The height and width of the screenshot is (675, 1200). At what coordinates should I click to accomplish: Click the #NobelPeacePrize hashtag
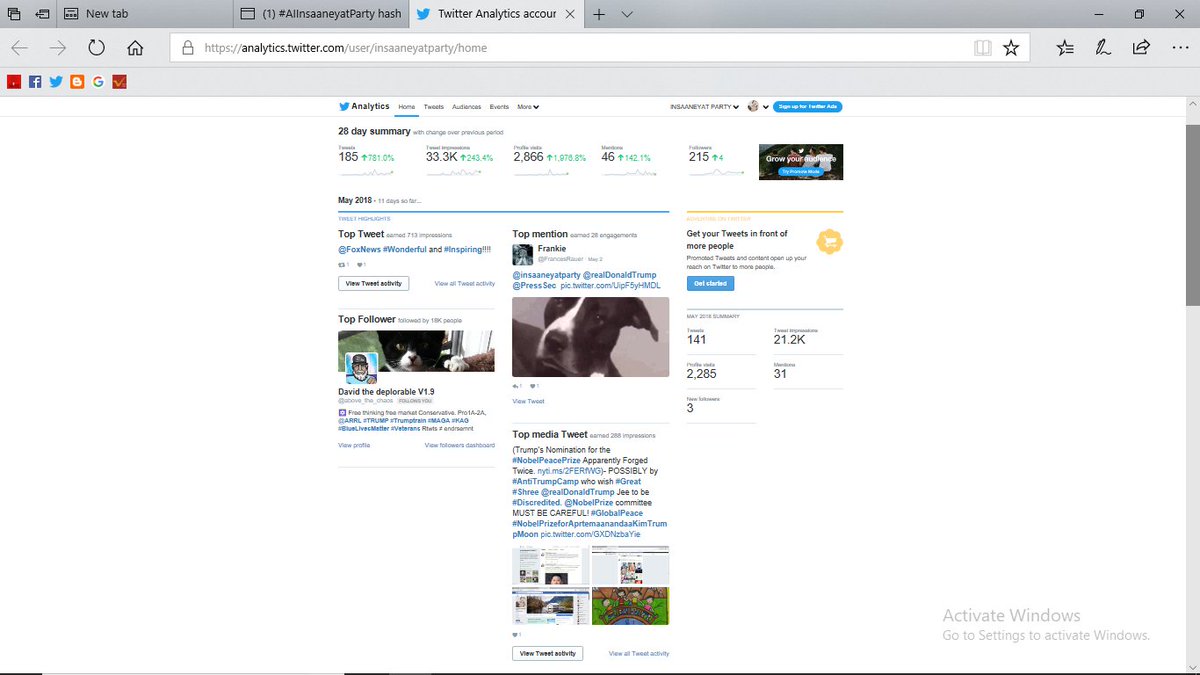tap(547, 461)
